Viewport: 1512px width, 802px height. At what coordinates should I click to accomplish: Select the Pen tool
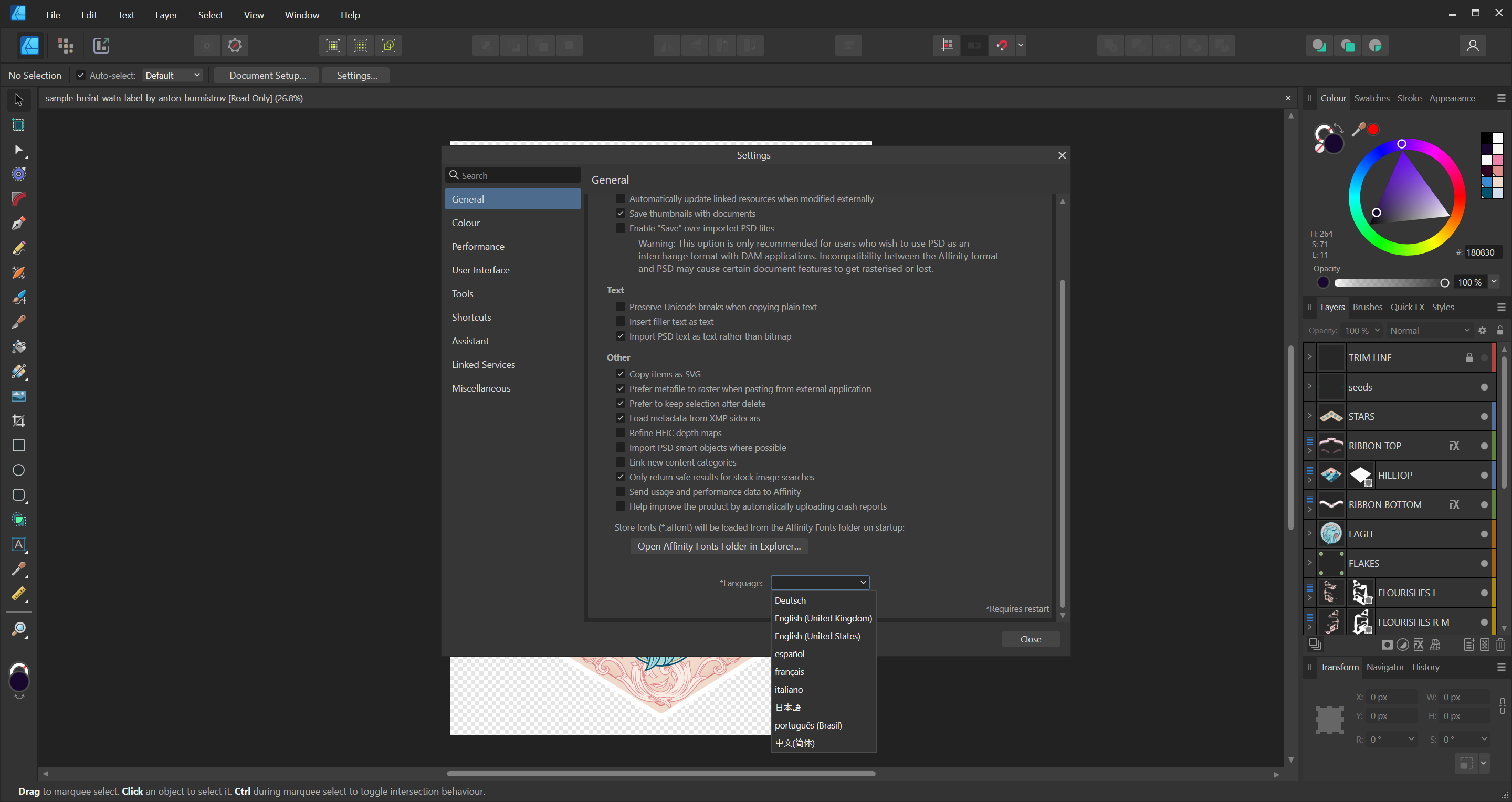[19, 224]
